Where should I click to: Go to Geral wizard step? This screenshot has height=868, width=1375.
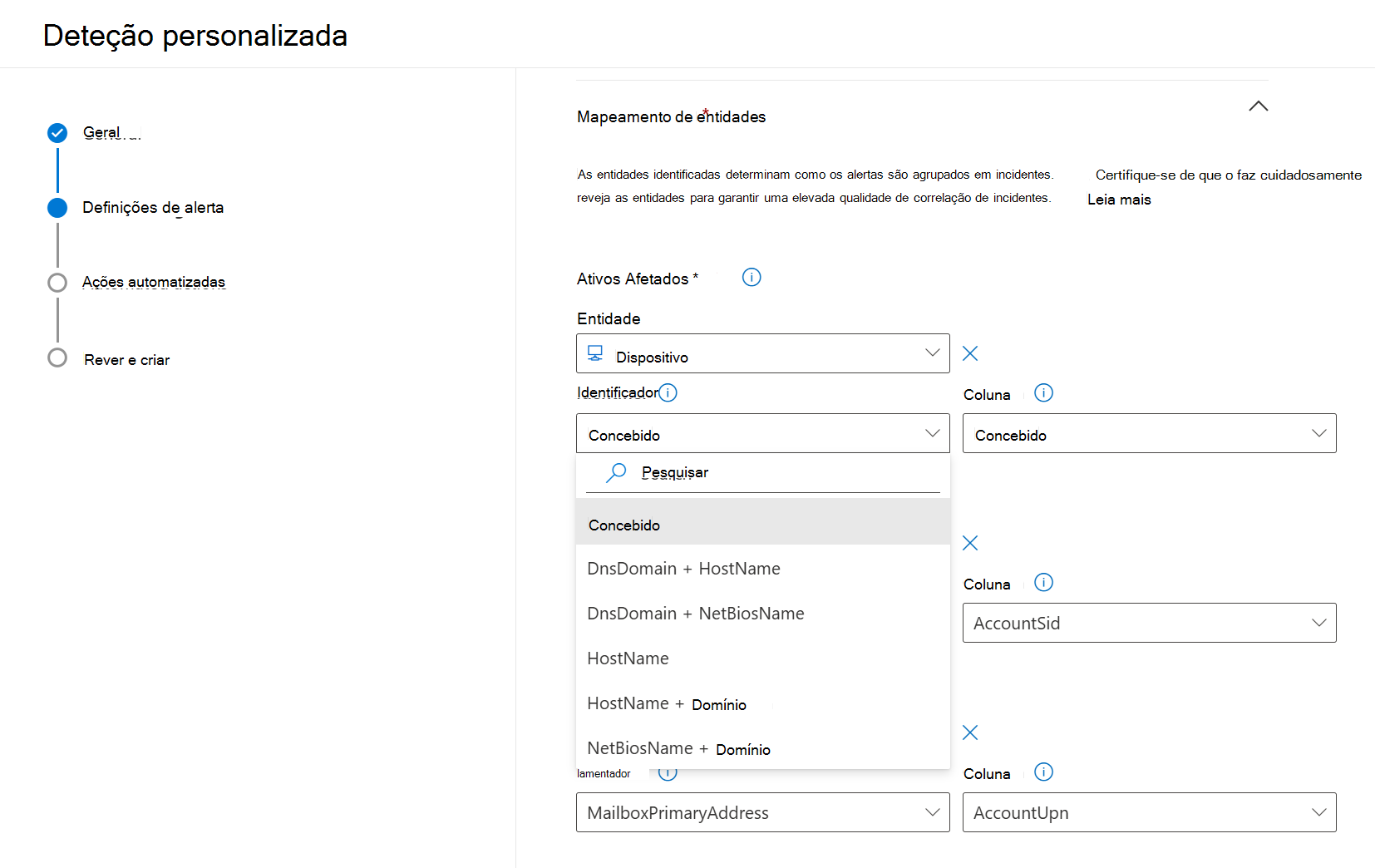click(x=102, y=133)
